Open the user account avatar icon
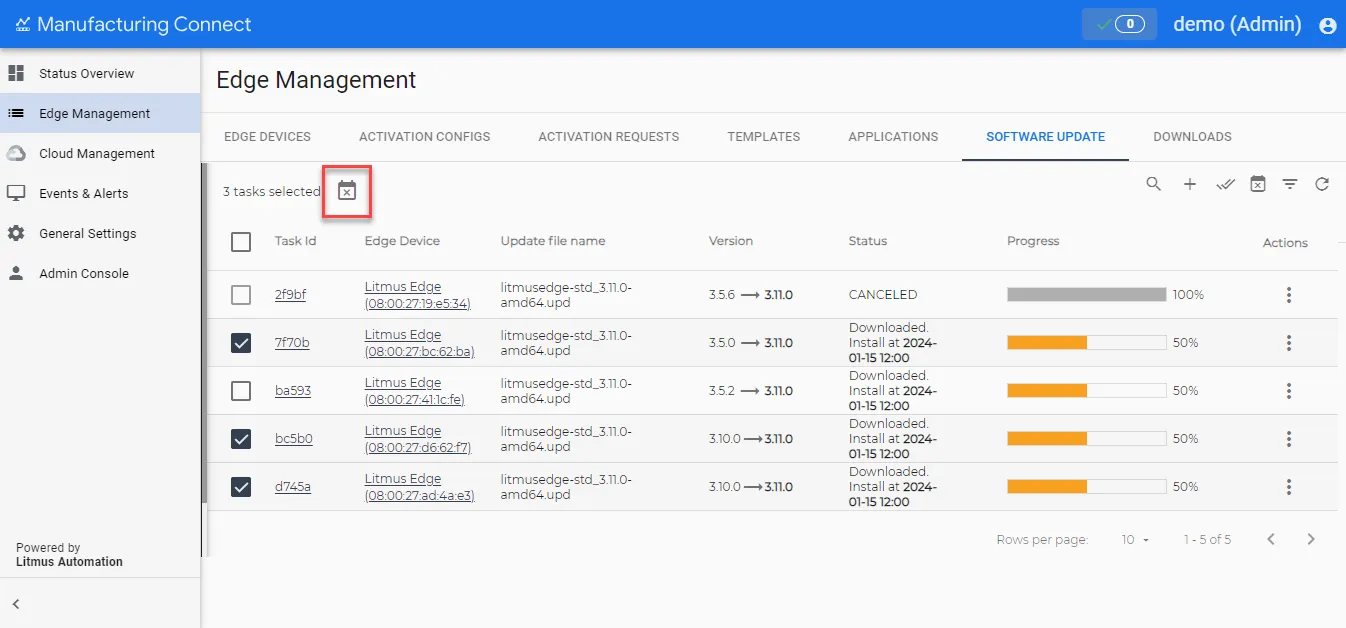The width and height of the screenshot is (1346, 628). (1328, 26)
